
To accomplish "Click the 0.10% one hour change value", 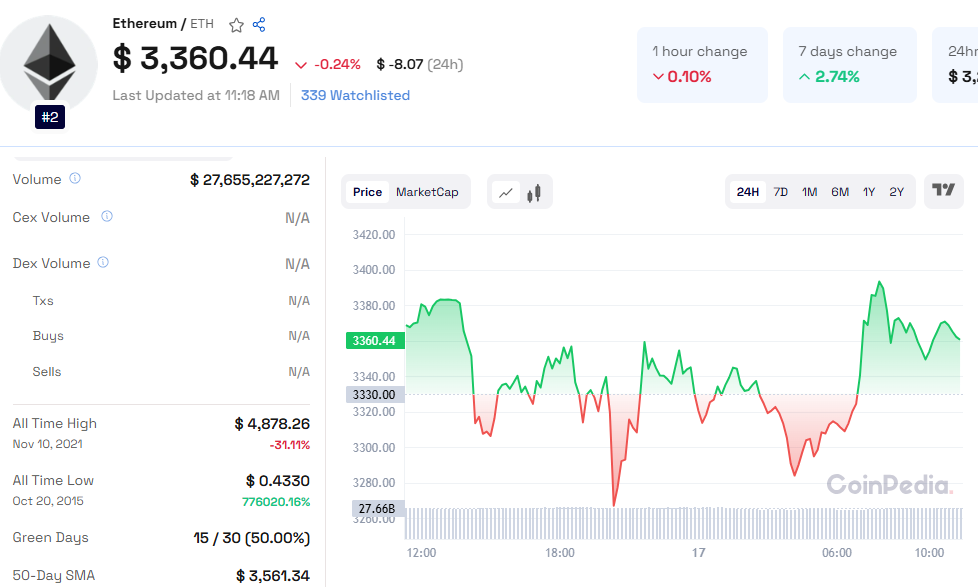I will click(689, 77).
